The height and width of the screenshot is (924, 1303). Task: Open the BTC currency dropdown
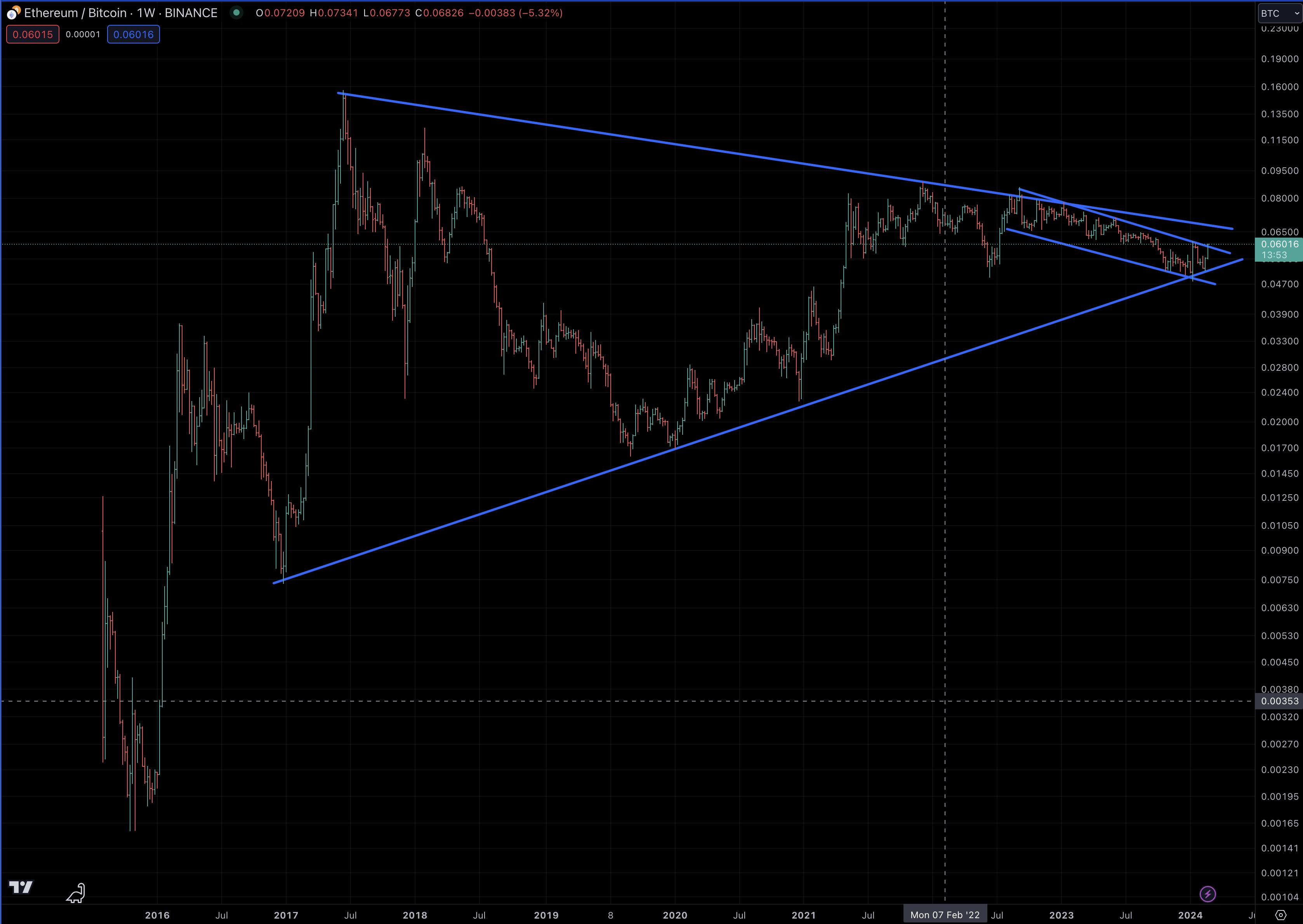1279,13
